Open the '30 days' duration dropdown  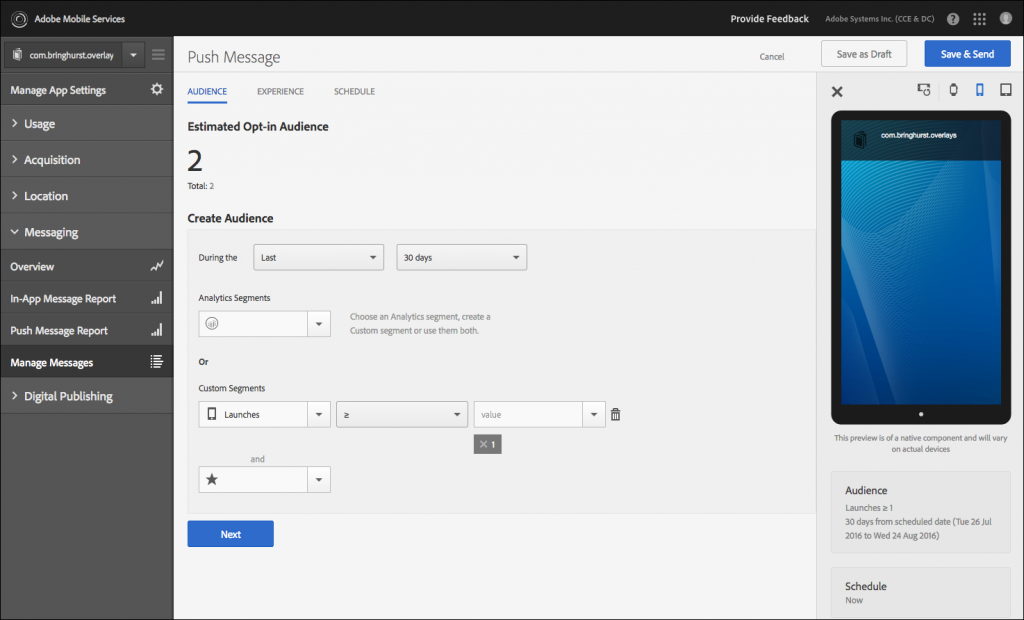point(461,257)
